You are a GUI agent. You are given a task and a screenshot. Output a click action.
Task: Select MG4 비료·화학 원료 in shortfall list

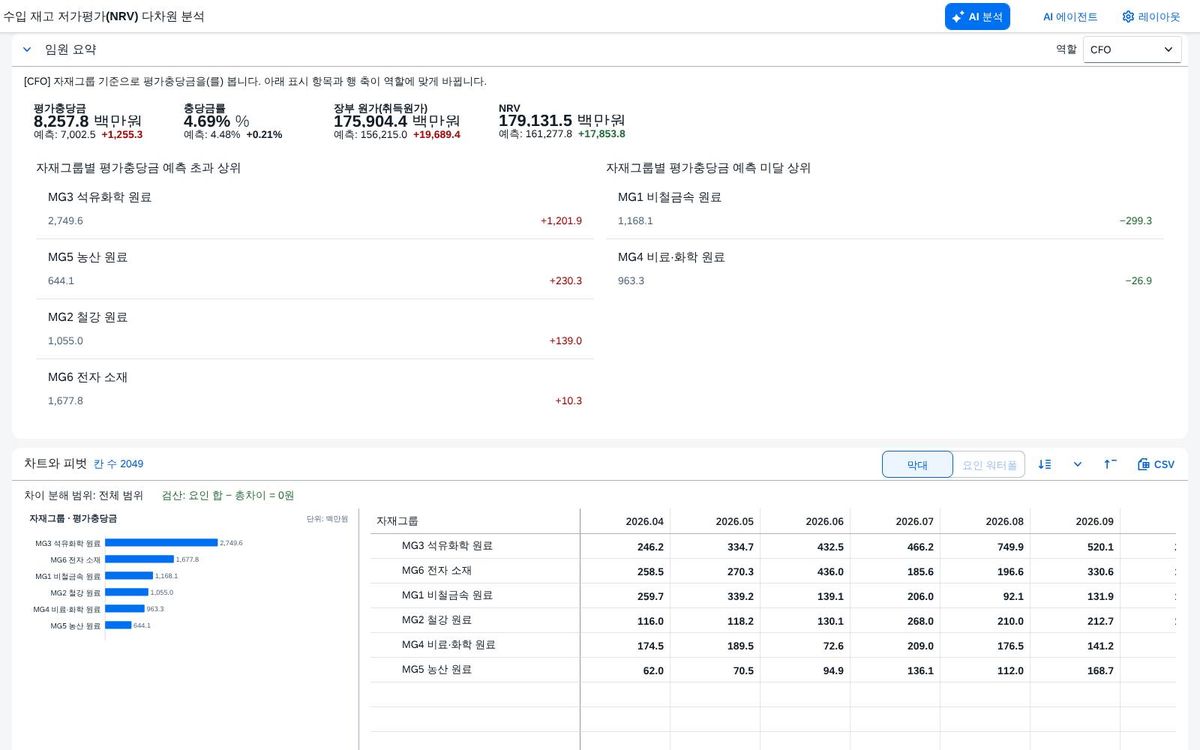click(885, 269)
